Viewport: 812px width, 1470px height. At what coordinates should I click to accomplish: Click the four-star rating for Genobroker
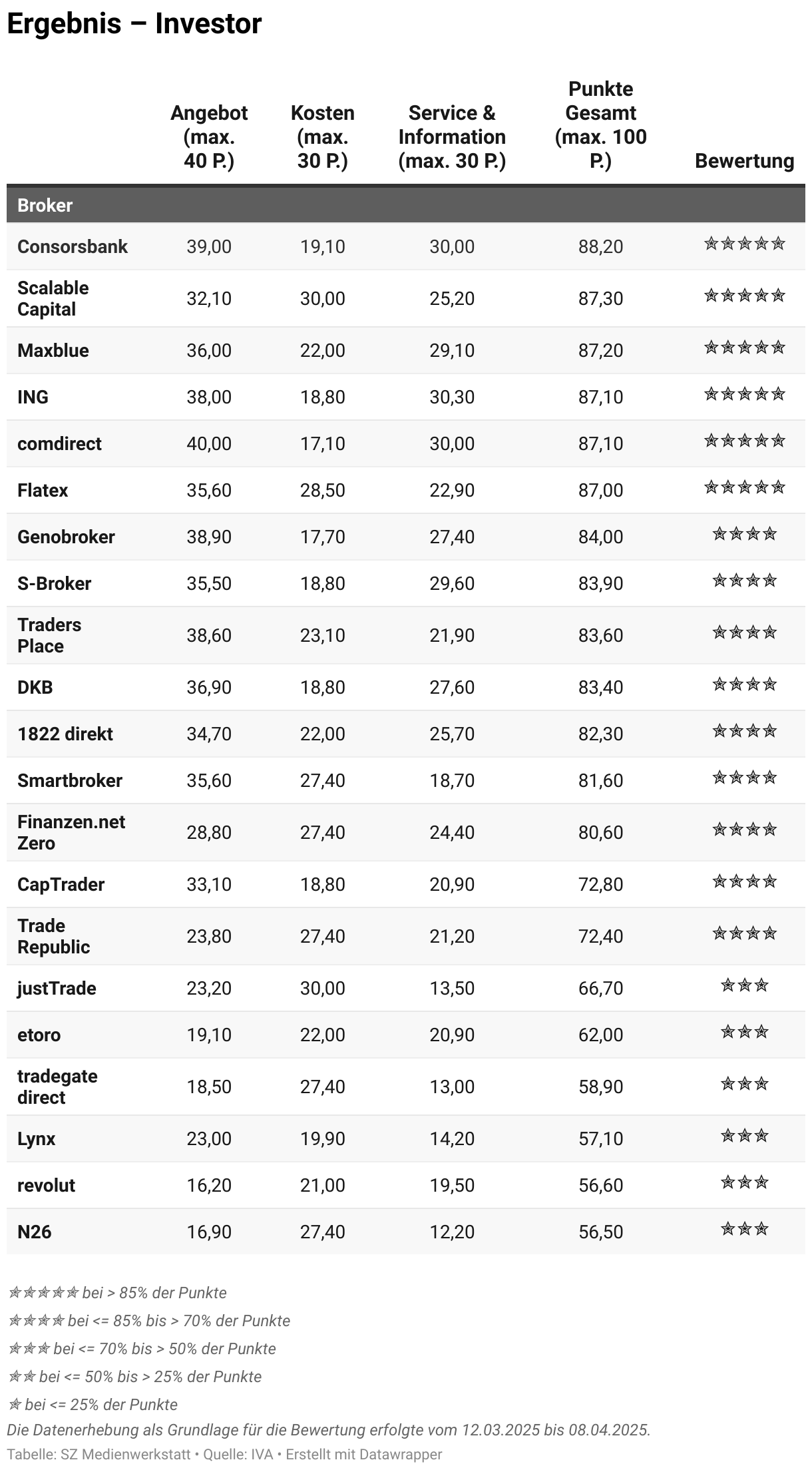(x=744, y=534)
